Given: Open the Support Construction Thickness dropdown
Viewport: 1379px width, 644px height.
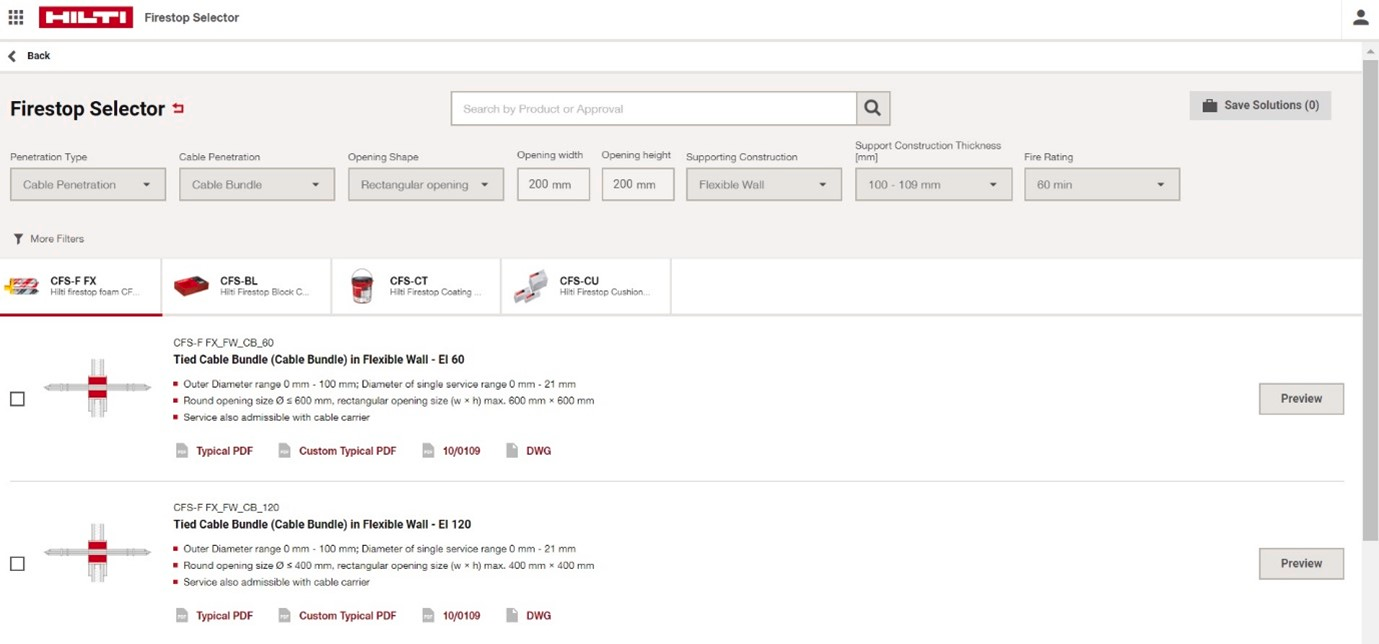Looking at the screenshot, I should click(x=933, y=184).
